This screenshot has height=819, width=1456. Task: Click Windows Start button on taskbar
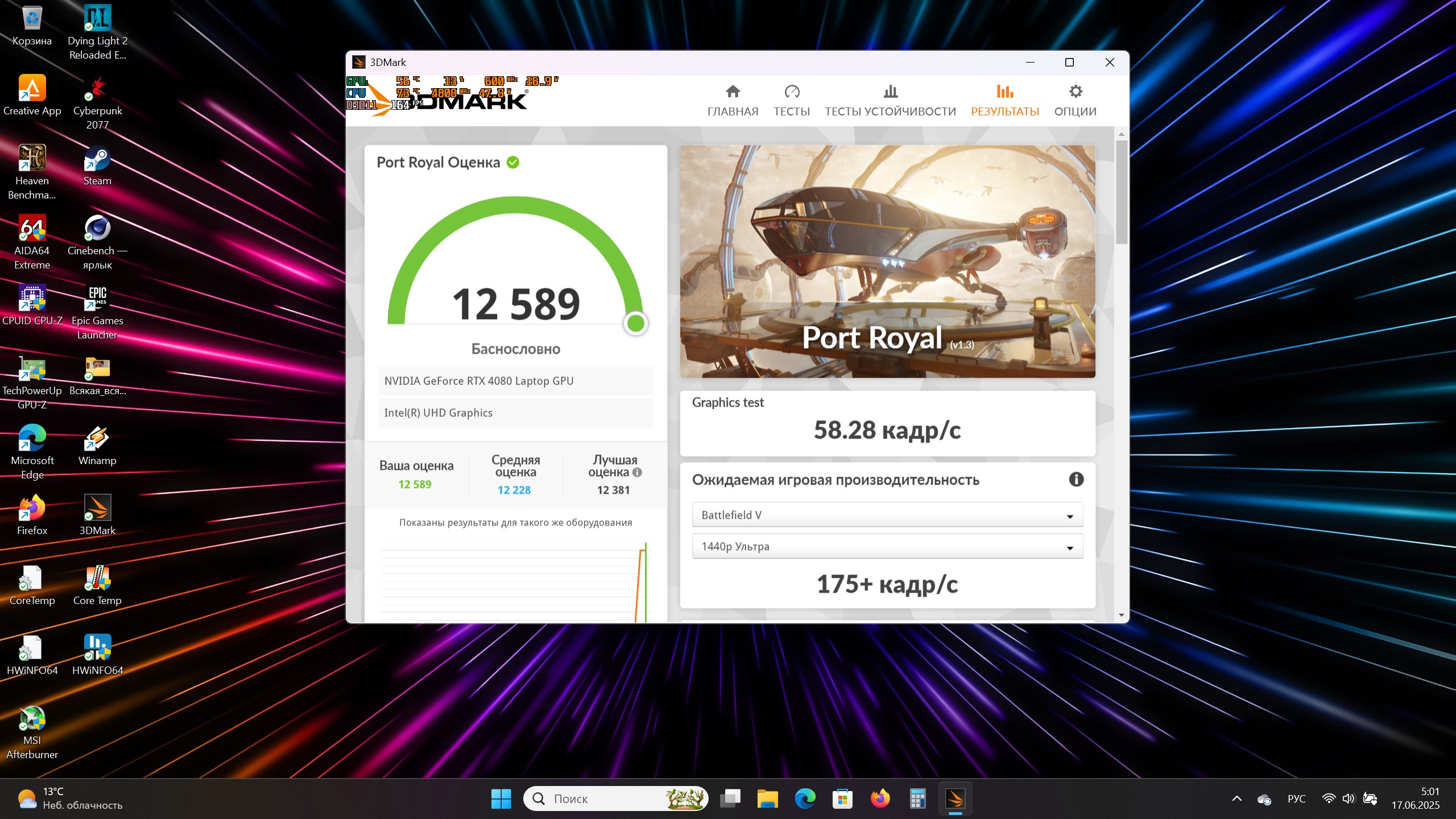pos(500,799)
